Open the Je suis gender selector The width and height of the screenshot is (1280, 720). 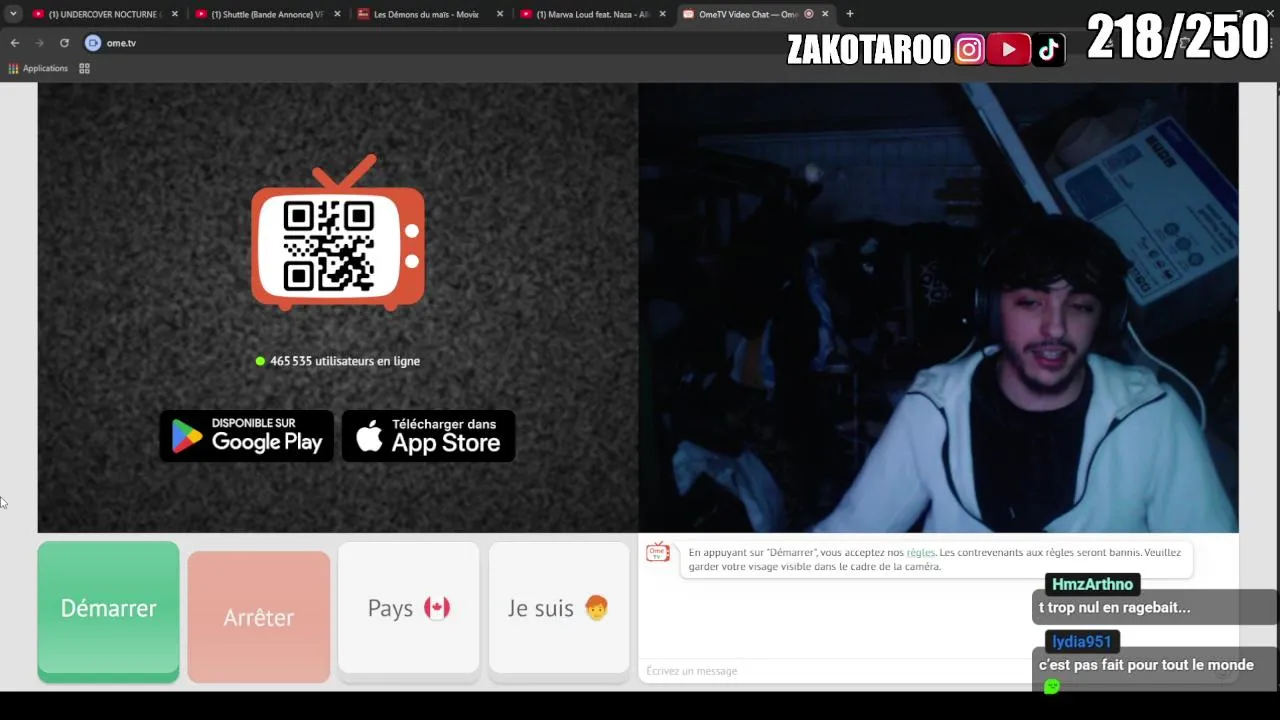559,608
